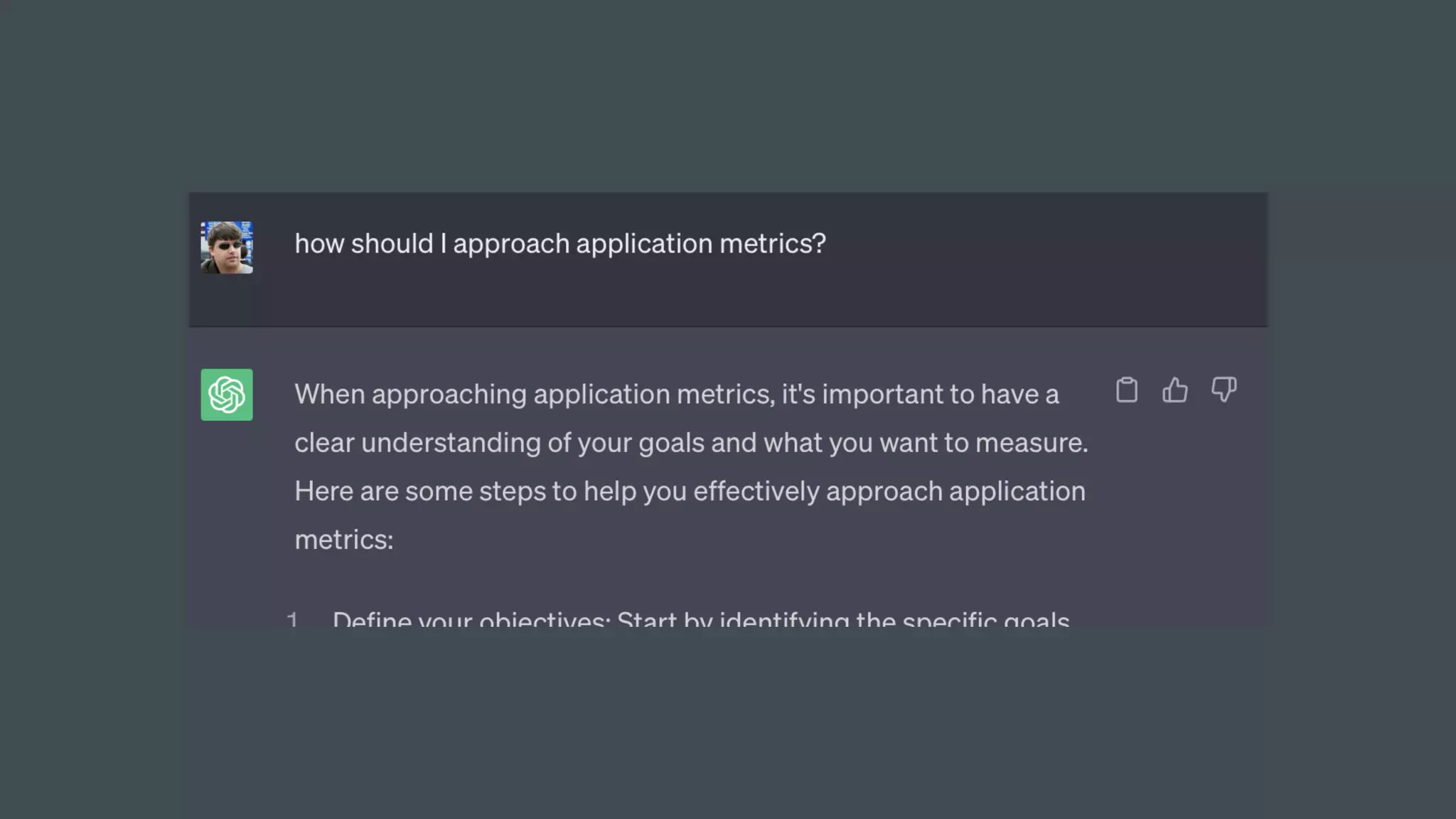
Task: Click the word "application" in the user question
Action: pos(644,244)
